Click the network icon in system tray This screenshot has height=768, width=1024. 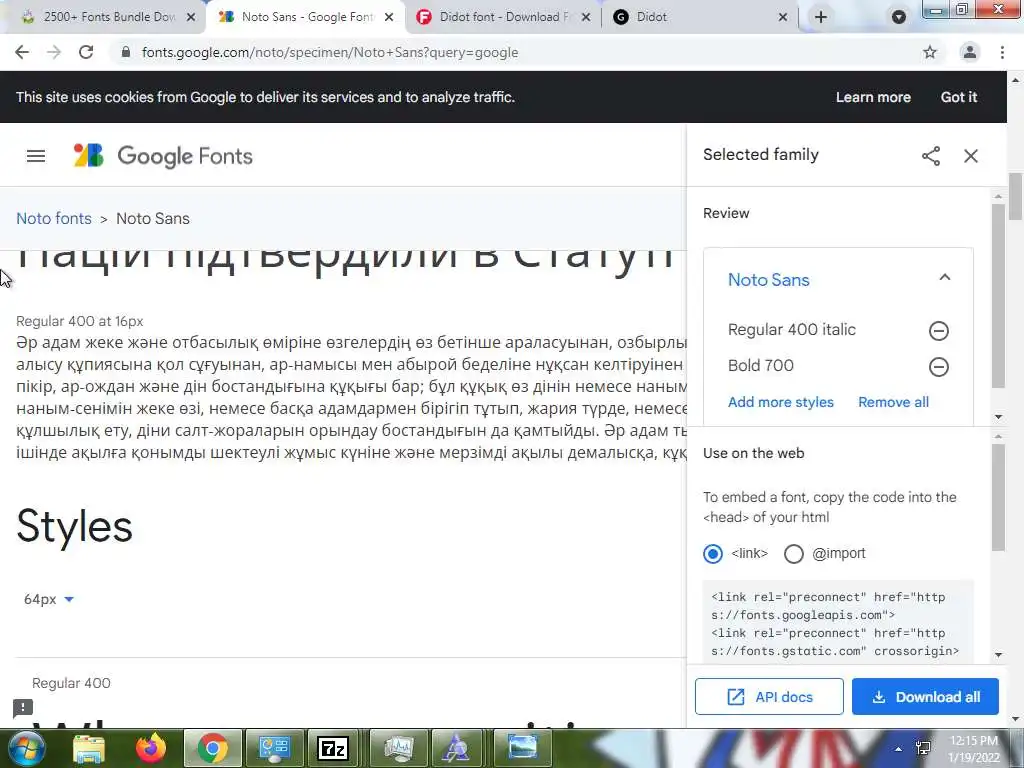pyautogui.click(x=923, y=748)
